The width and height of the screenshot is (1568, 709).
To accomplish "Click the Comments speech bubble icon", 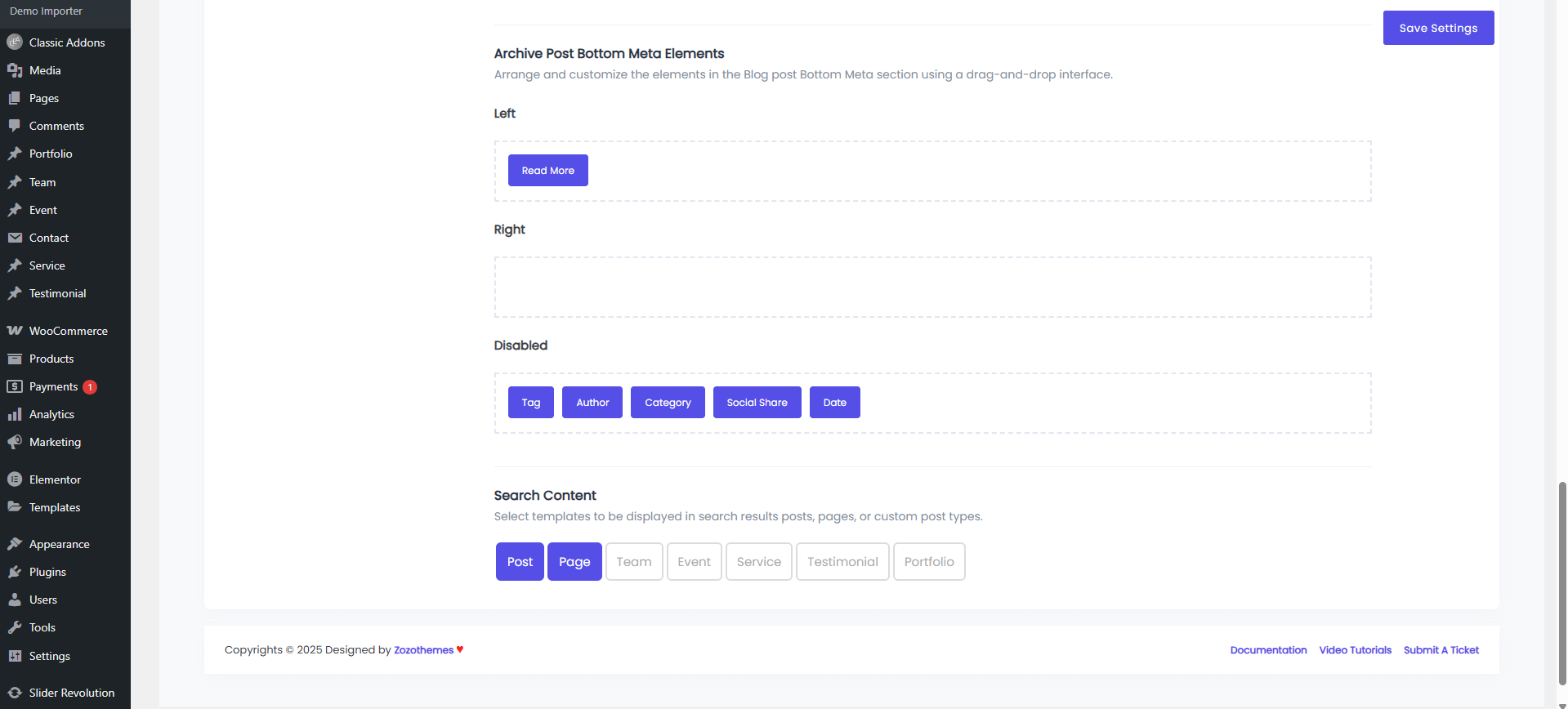I will [x=15, y=126].
